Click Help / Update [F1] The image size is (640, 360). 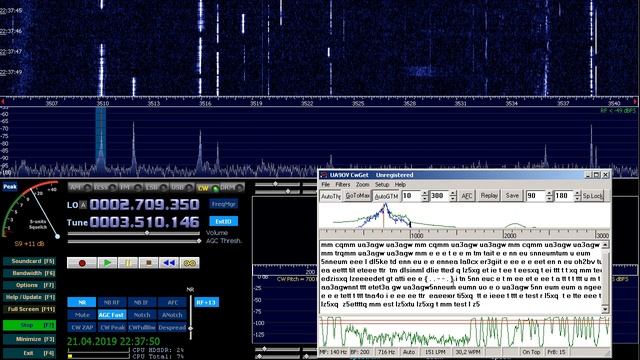point(29,297)
